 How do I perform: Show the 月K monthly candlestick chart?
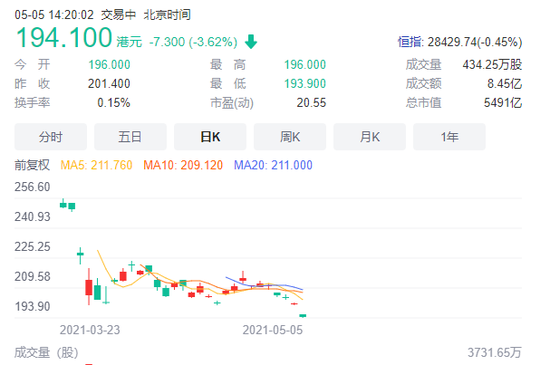tap(369, 137)
